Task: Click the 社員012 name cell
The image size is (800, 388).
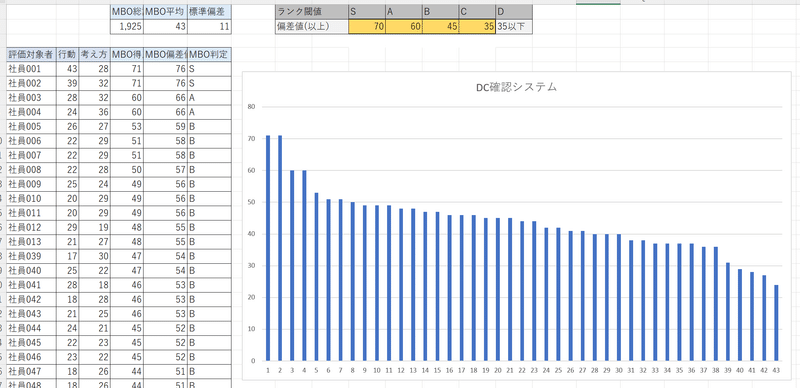Action: (31, 227)
